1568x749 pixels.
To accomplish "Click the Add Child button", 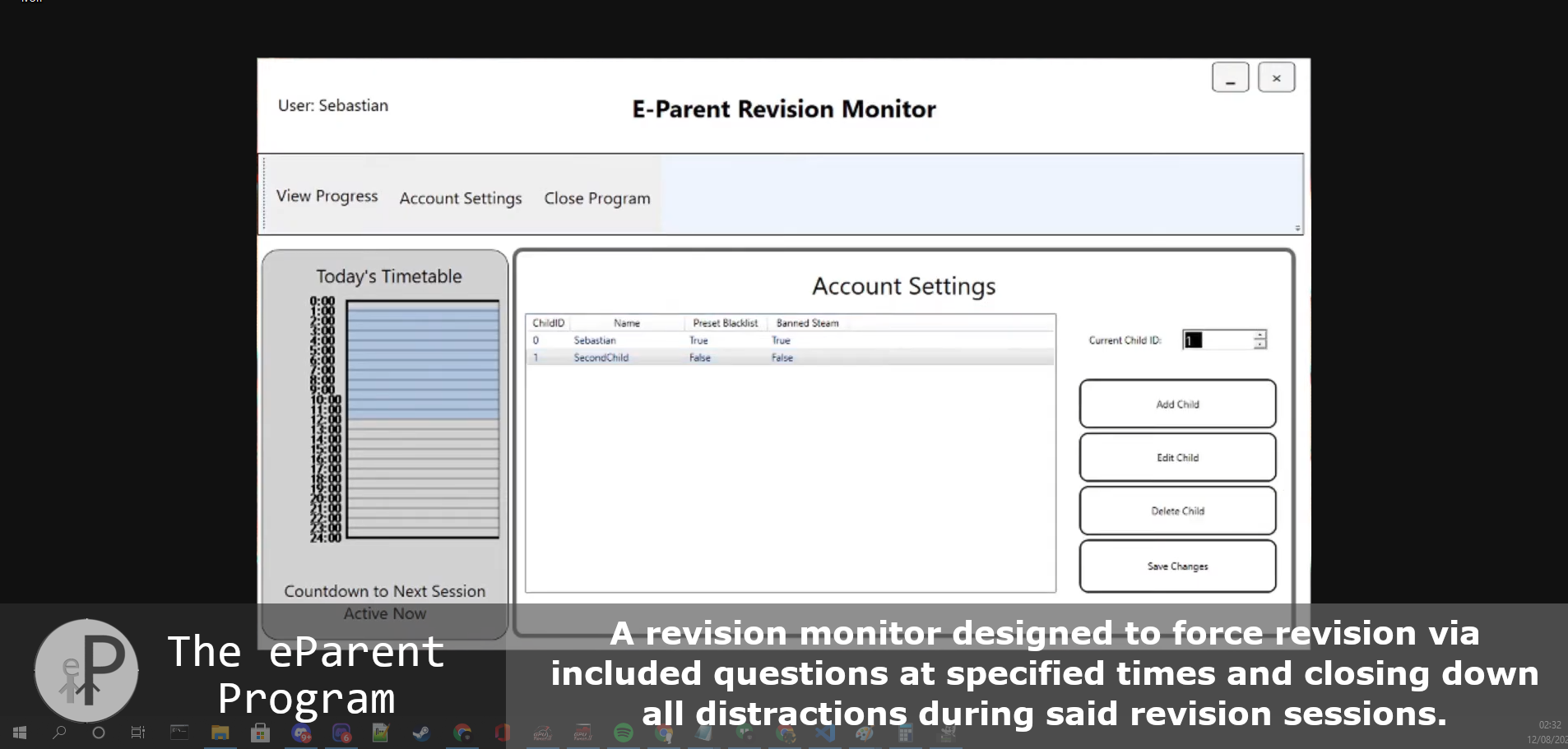I will coord(1177,404).
